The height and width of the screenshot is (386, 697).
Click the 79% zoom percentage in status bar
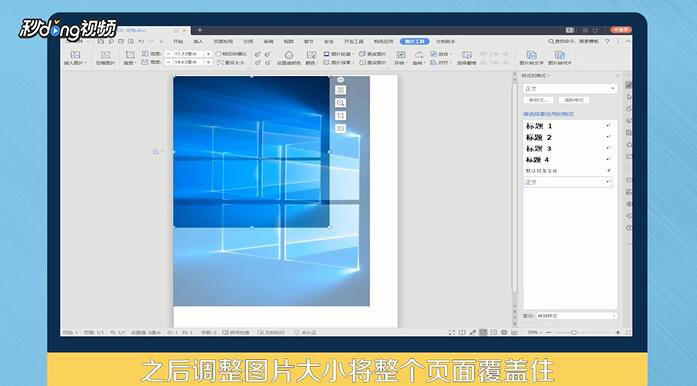pyautogui.click(x=533, y=332)
